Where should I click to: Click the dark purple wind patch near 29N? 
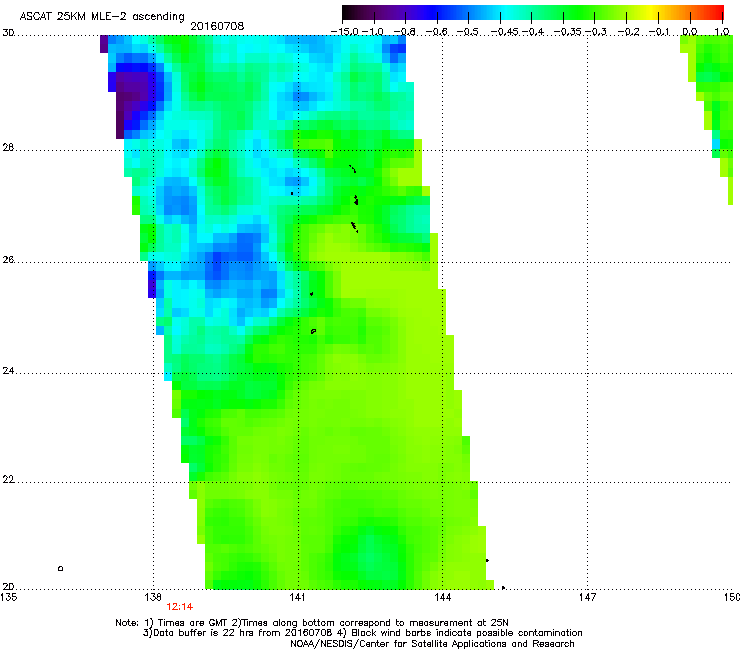pos(134,92)
